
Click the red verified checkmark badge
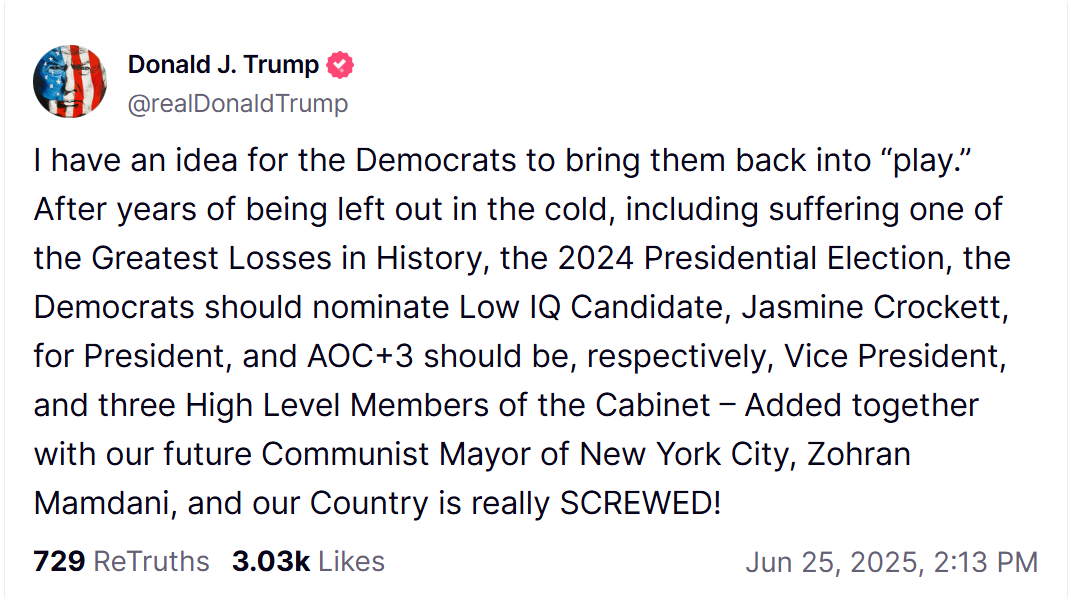coord(340,65)
